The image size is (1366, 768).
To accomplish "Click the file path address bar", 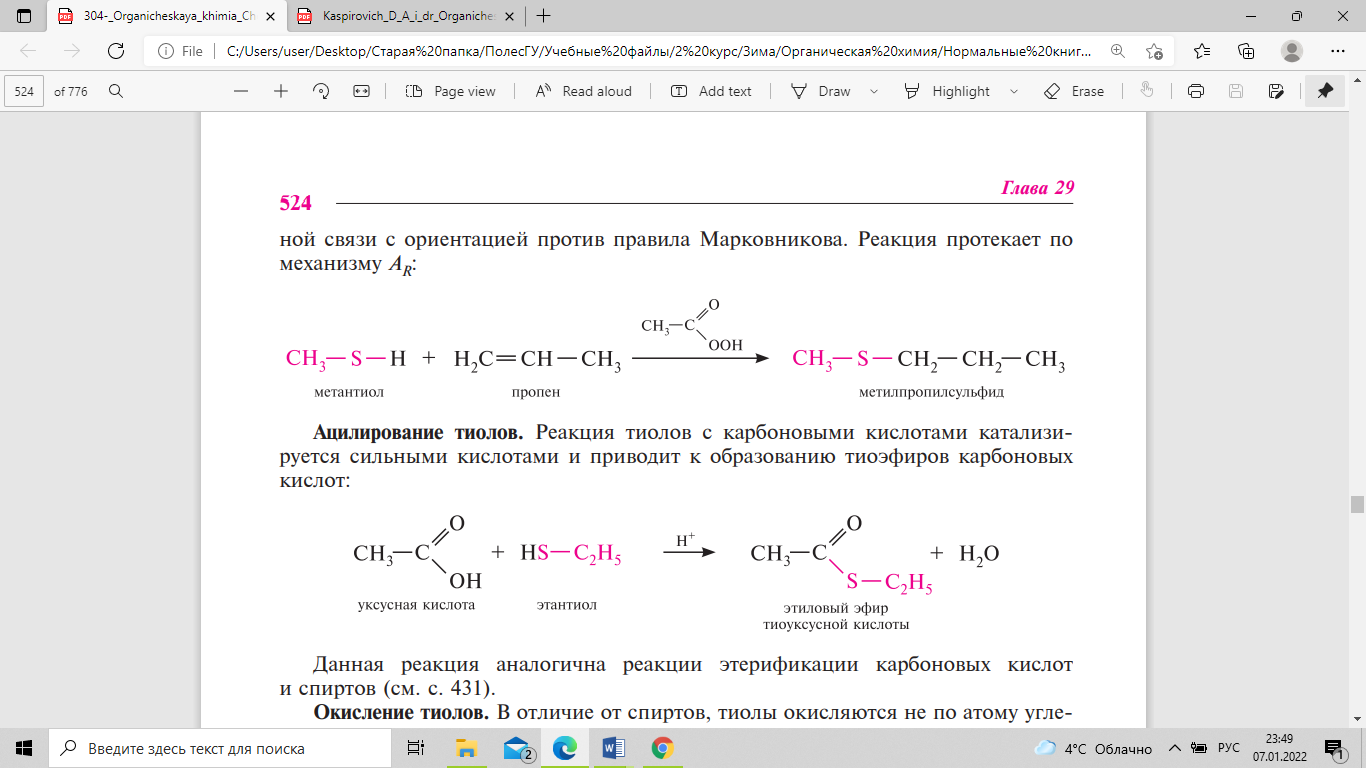I will coord(660,51).
